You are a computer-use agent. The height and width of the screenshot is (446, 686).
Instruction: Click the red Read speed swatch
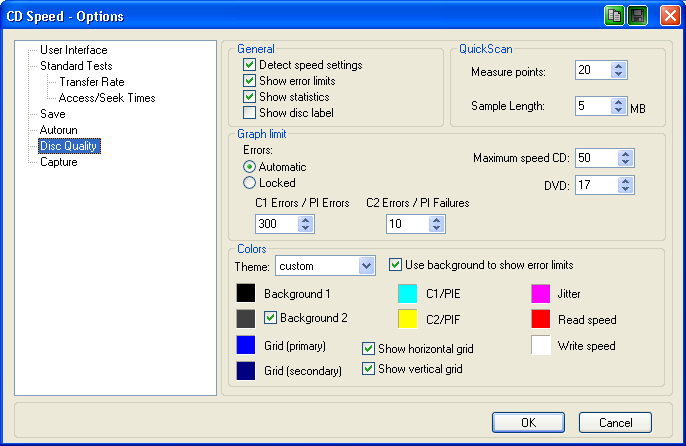tap(540, 320)
